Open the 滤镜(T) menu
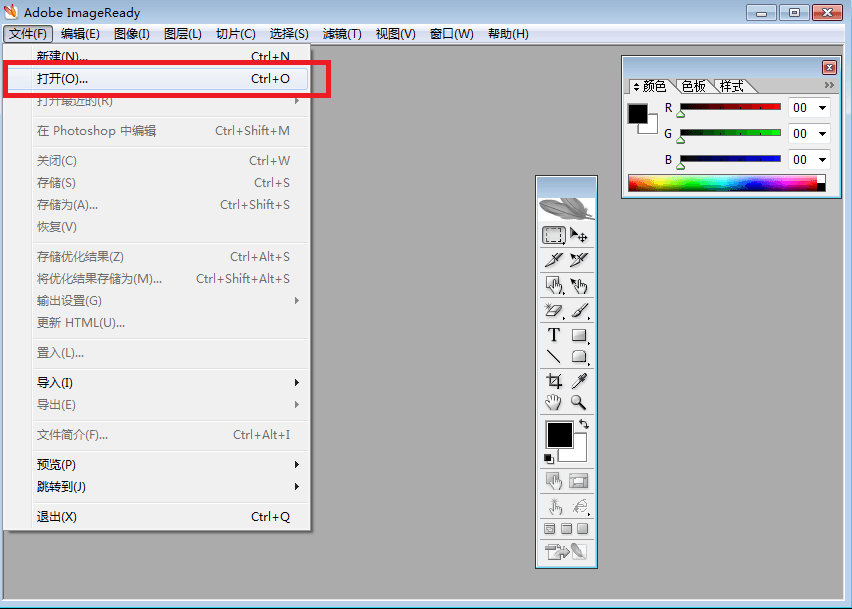Viewport: 852px width, 609px height. [x=342, y=34]
